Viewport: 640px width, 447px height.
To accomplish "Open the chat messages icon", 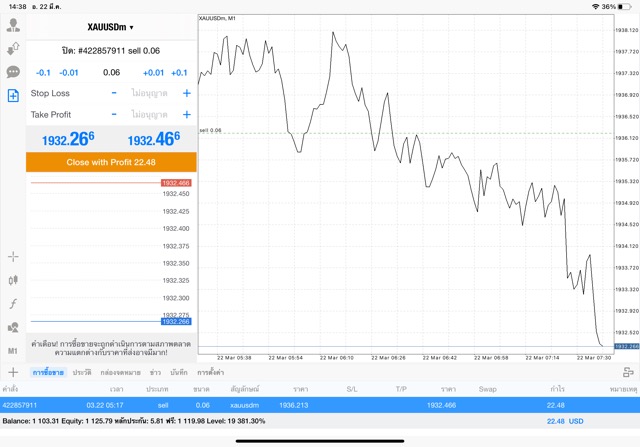I will click(x=13, y=72).
